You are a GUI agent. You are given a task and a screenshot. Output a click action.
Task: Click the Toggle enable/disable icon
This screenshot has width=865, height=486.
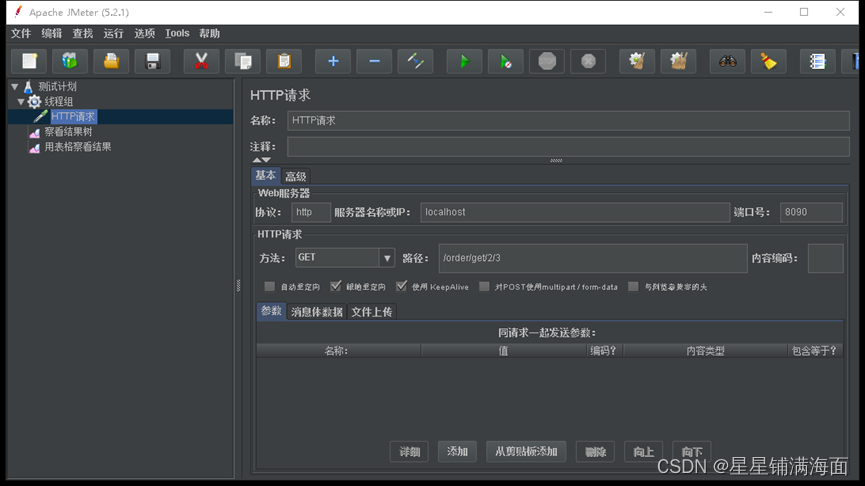click(x=415, y=61)
